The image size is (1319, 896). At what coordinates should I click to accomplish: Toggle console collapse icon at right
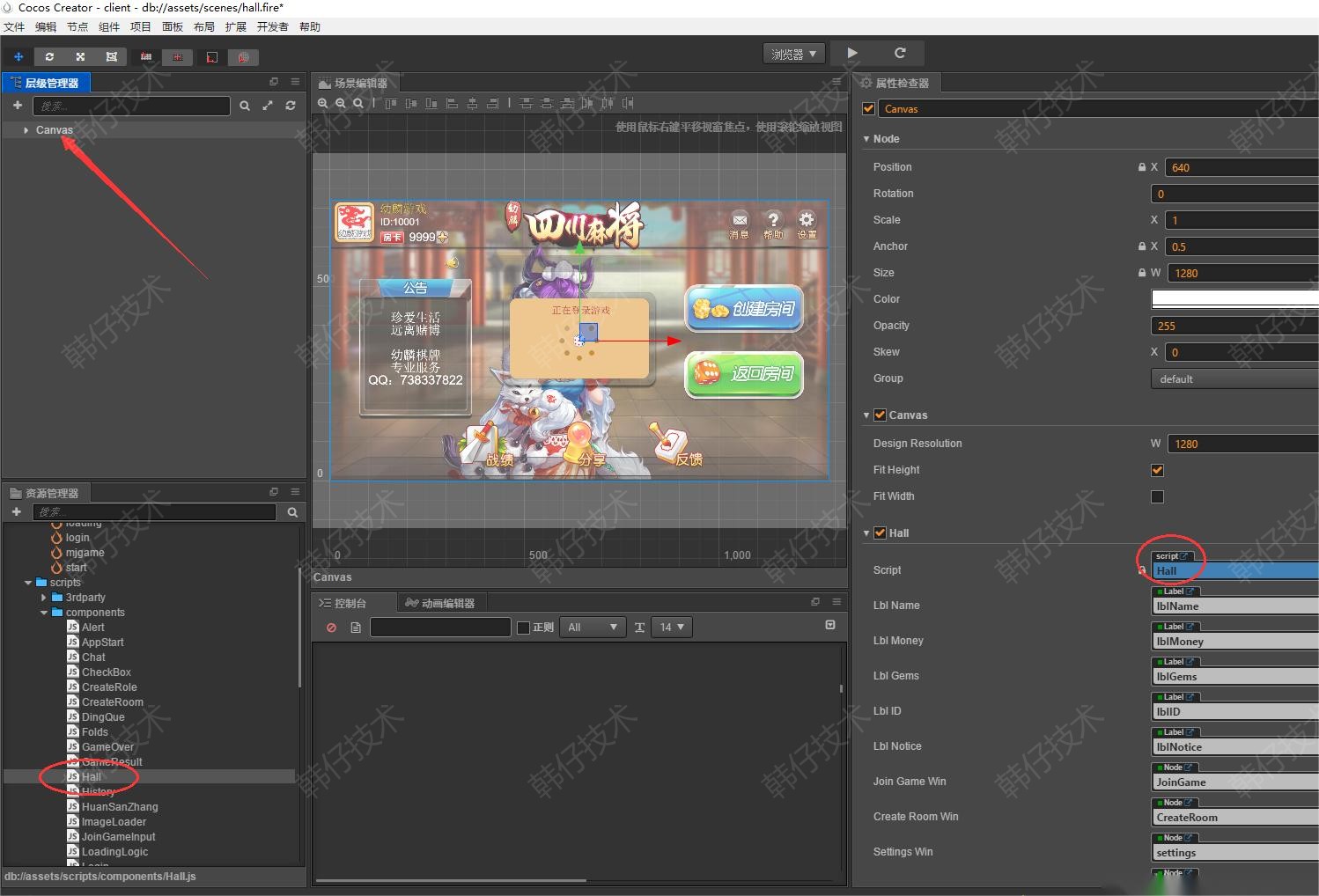pos(830,625)
